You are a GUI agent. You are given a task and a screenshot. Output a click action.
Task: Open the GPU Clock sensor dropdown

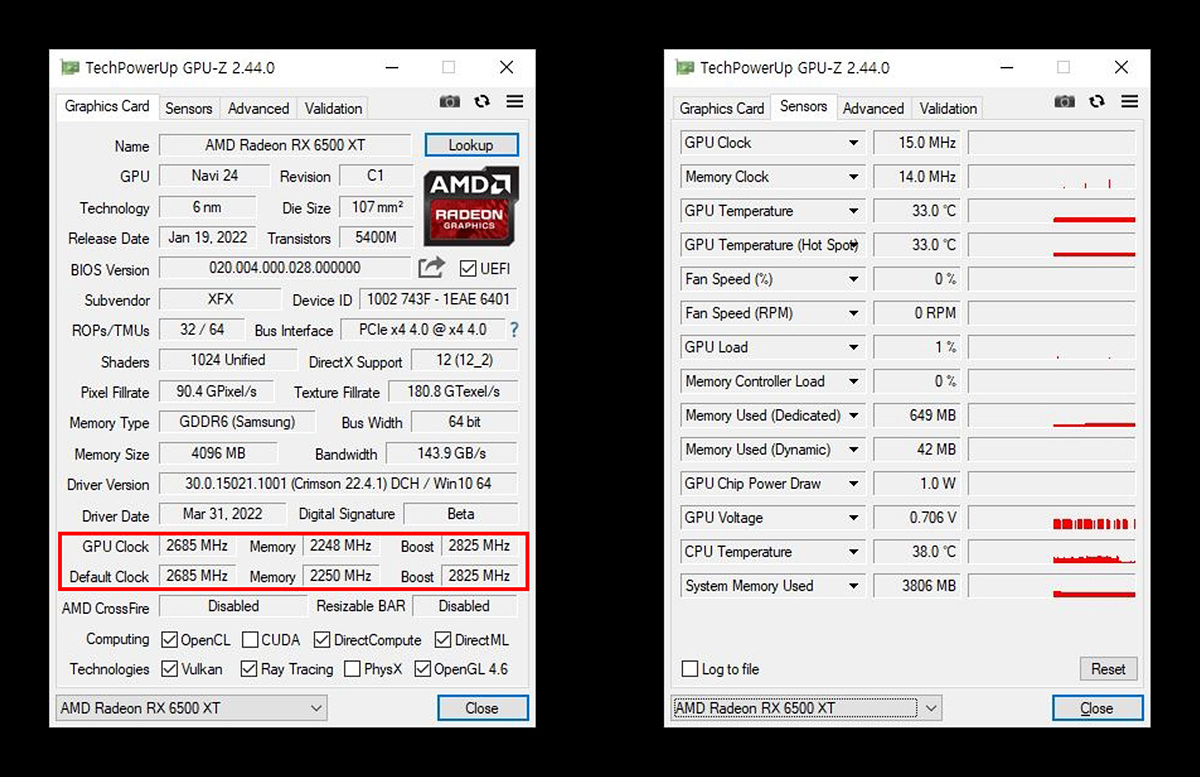point(853,143)
